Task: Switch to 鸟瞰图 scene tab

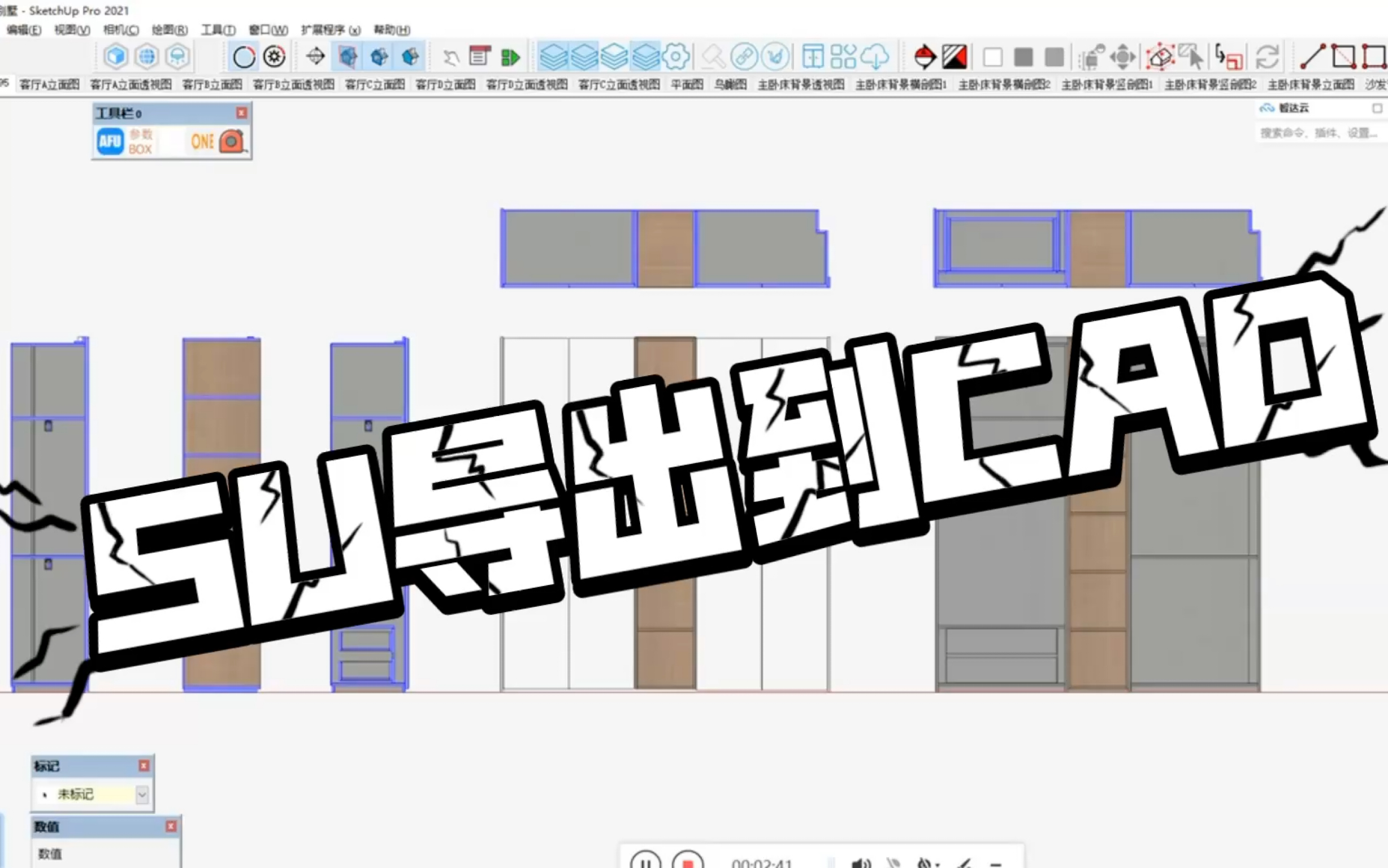Action: click(x=730, y=85)
